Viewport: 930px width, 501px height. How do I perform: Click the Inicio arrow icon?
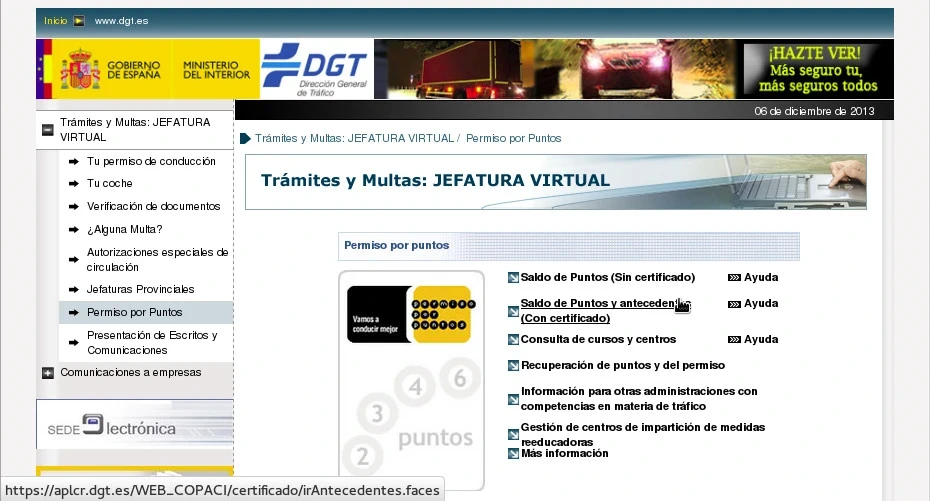79,21
